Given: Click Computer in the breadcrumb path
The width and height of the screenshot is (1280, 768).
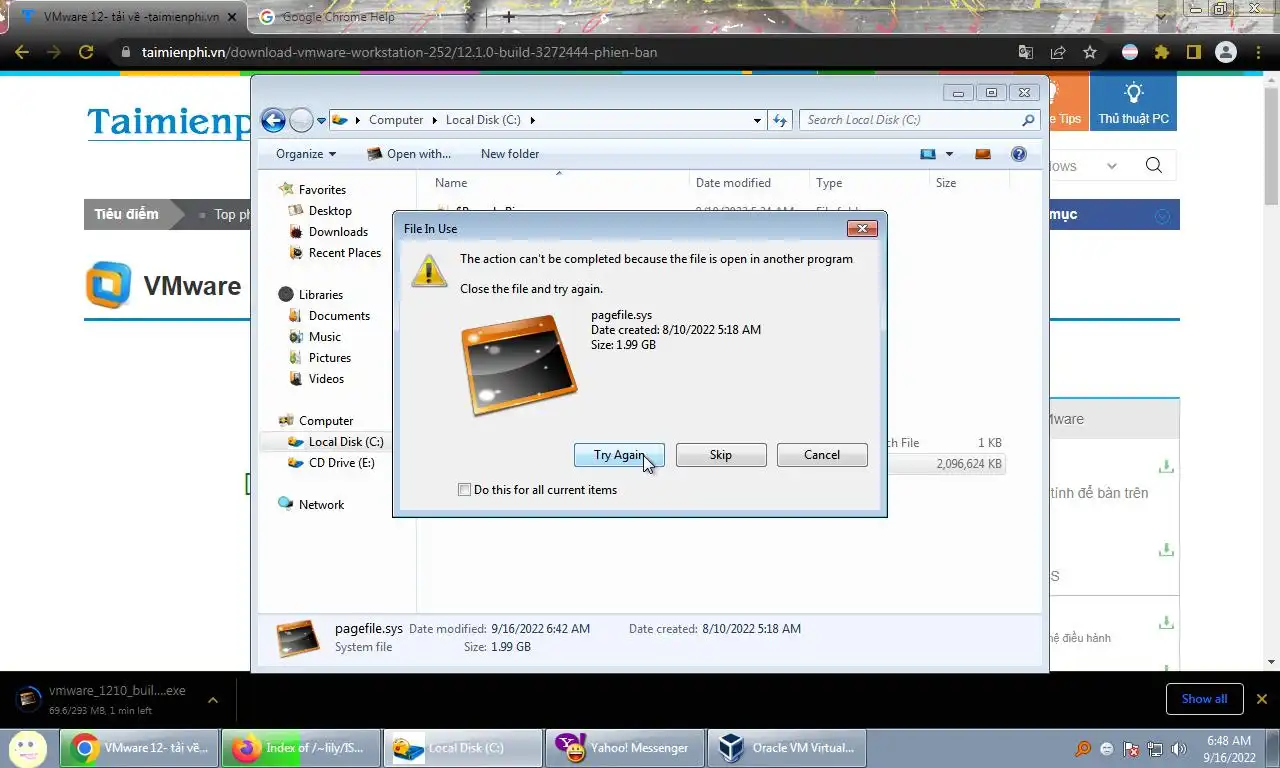Looking at the screenshot, I should click(x=396, y=120).
